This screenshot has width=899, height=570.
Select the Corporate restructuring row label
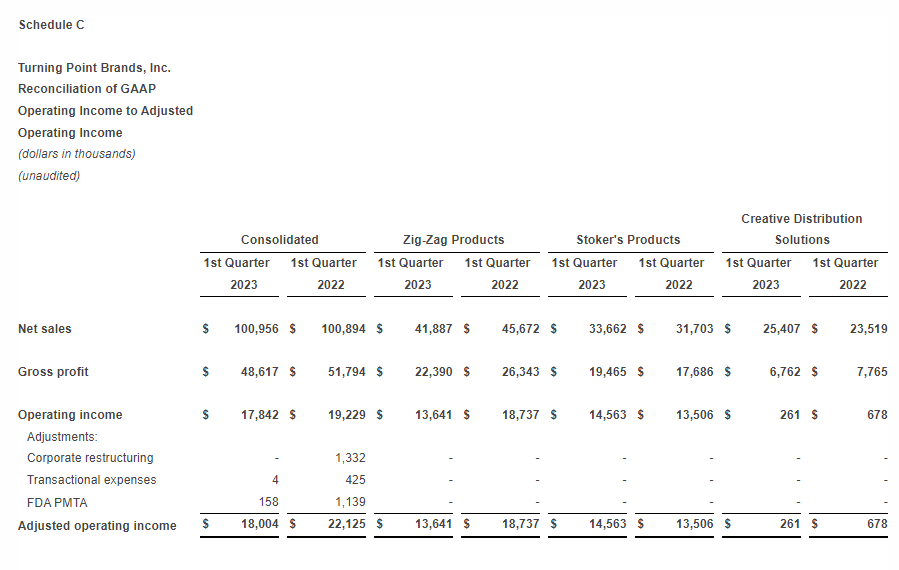[90, 458]
